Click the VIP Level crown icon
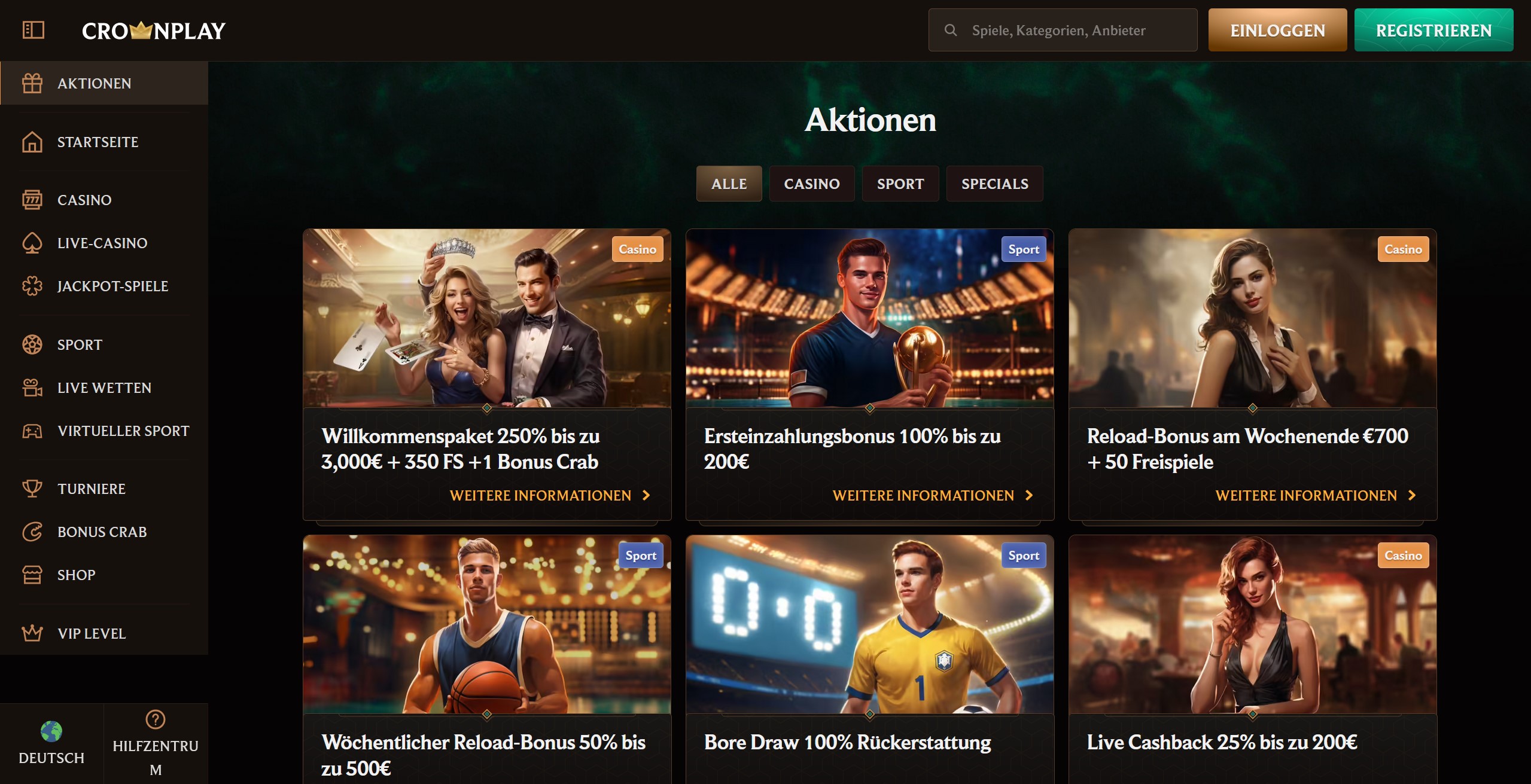 pyautogui.click(x=32, y=633)
